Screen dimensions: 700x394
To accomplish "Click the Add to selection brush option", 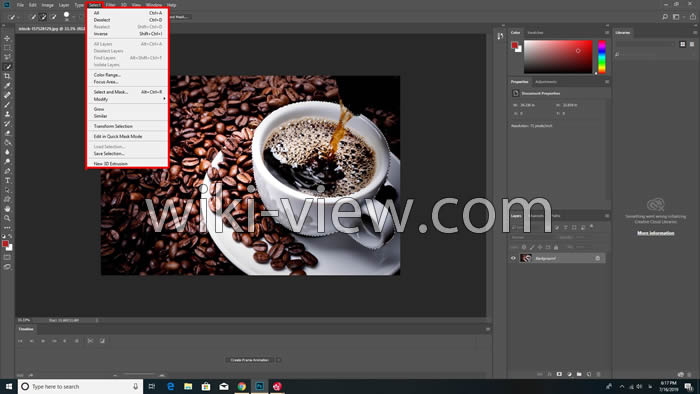I will (43, 17).
